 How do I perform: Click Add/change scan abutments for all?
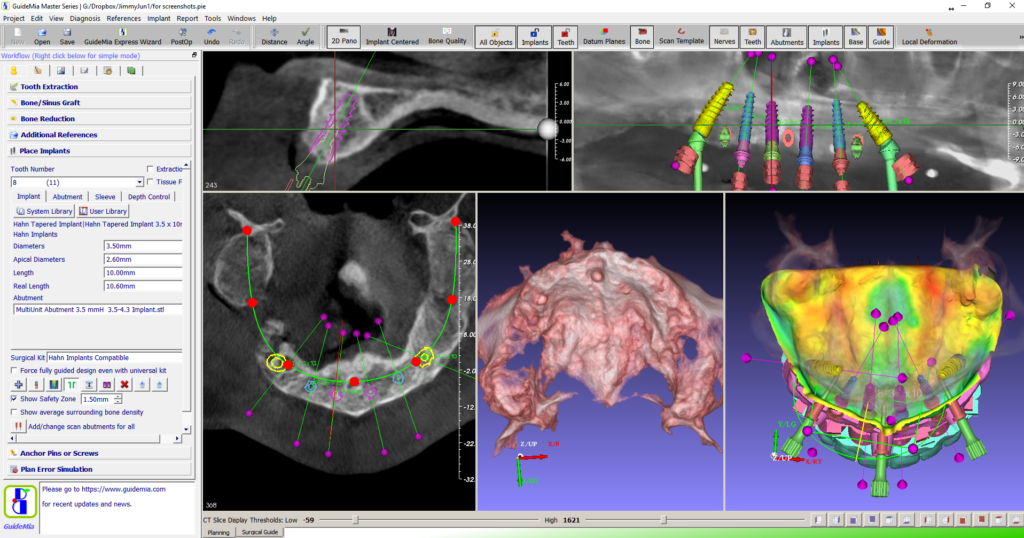(x=84, y=426)
